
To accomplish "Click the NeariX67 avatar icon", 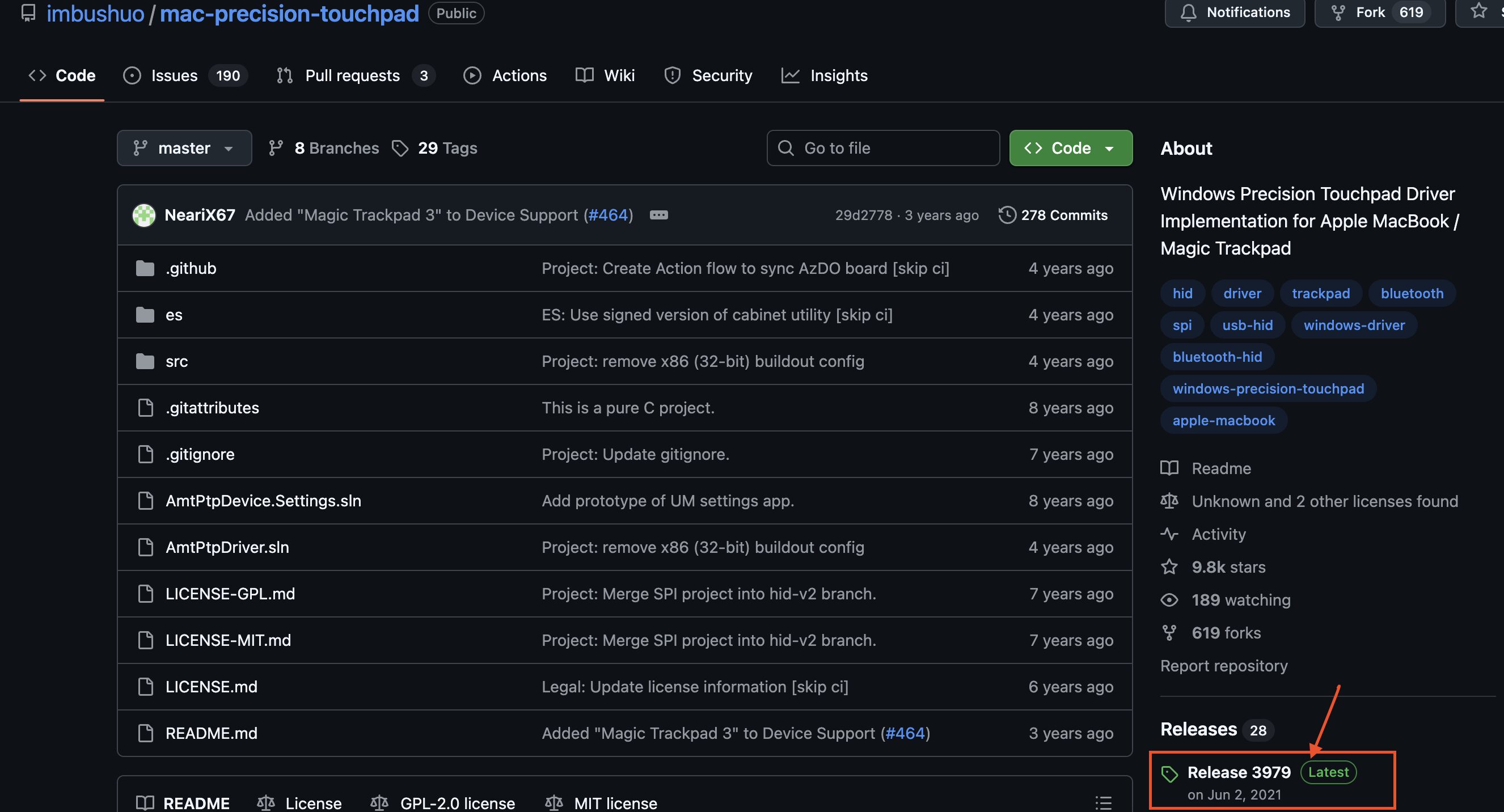I will pos(143,215).
